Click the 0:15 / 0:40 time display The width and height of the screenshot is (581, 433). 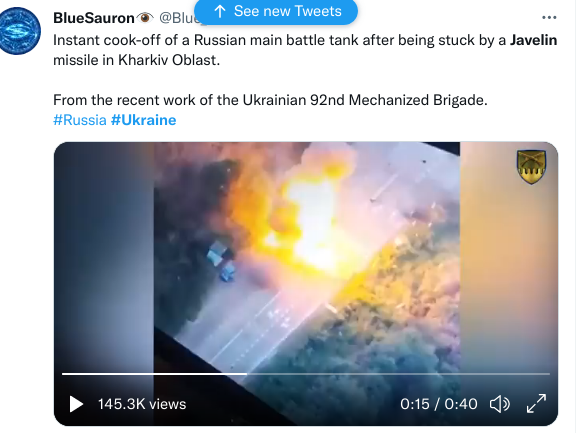(x=439, y=404)
